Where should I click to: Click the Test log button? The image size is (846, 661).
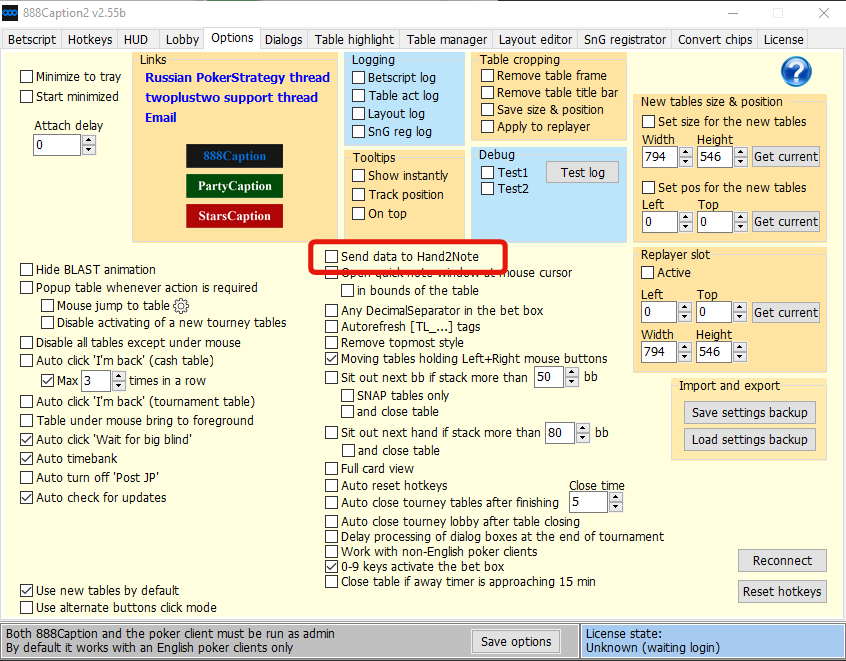(x=582, y=173)
